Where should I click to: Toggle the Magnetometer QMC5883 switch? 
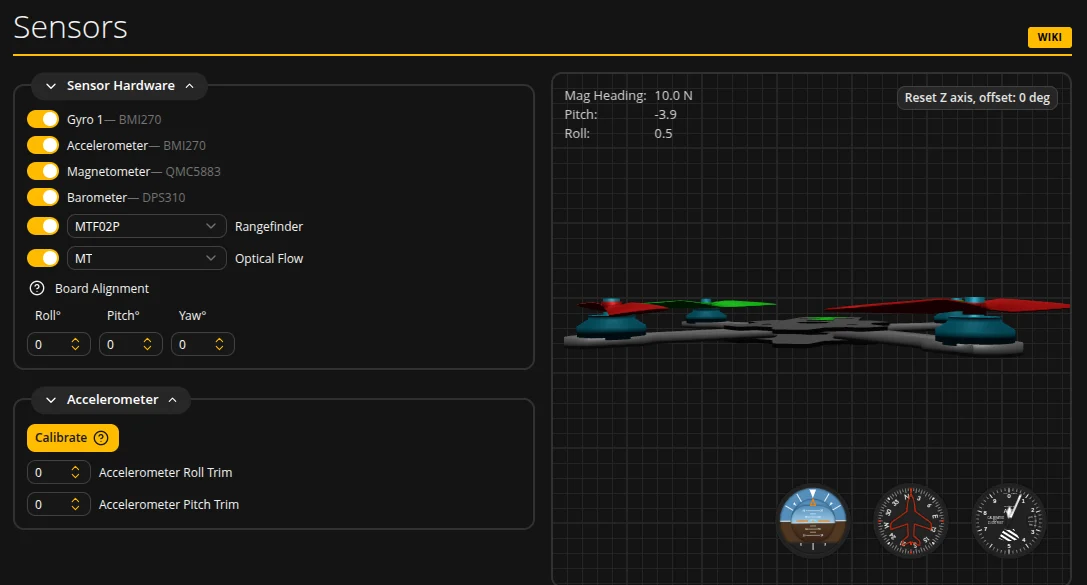[43, 171]
